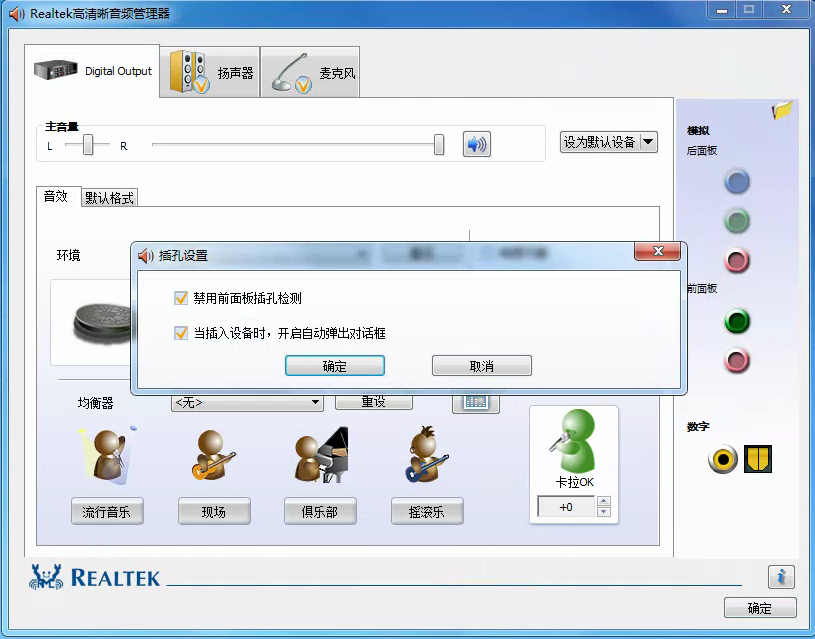
Task: Switch to the 麦克风 tab
Action: tap(311, 72)
